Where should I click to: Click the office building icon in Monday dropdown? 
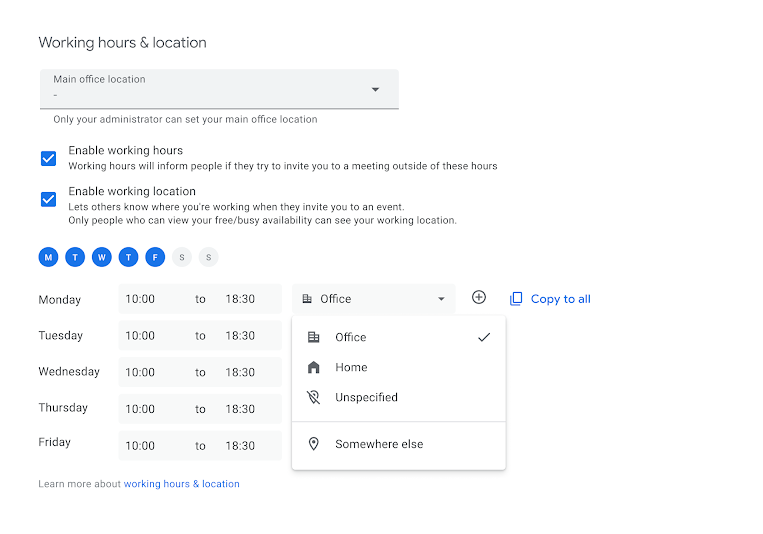307,299
